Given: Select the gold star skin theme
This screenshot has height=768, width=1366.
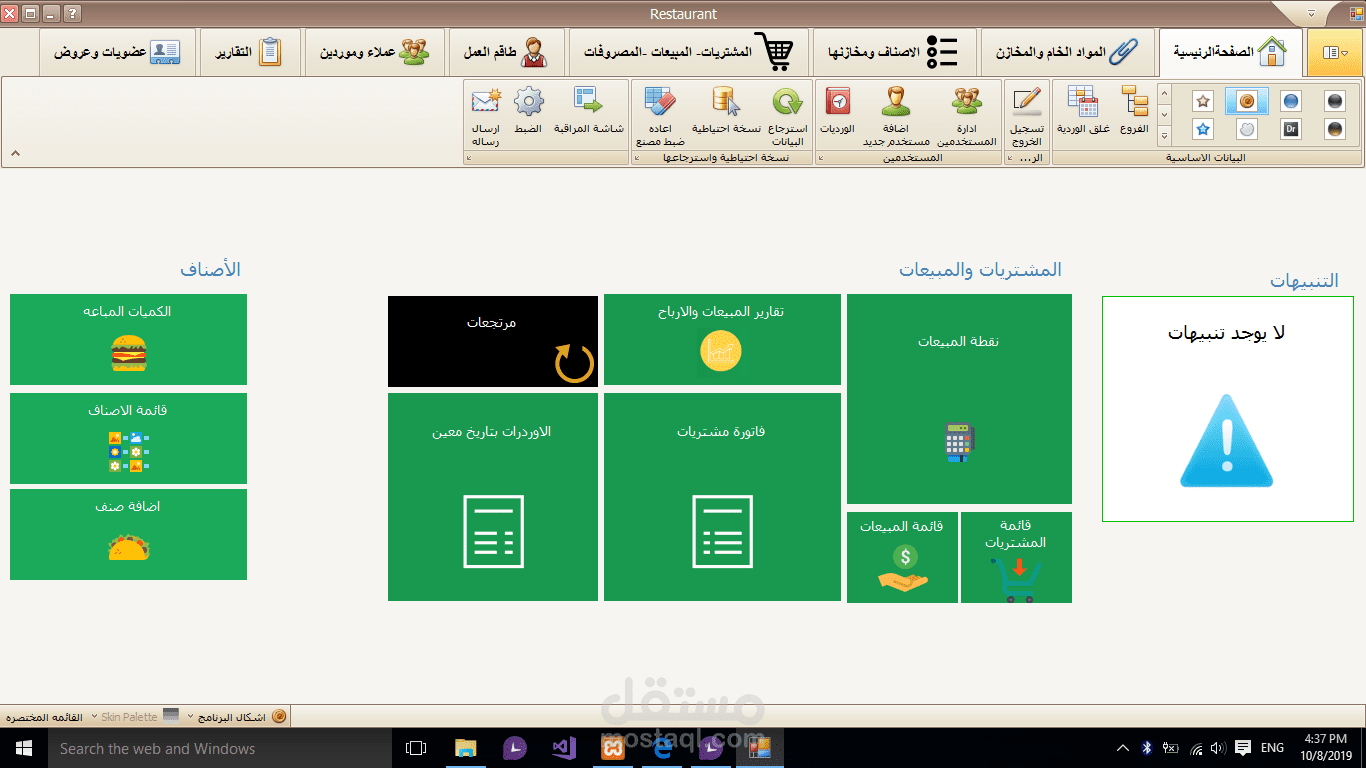Looking at the screenshot, I should click(x=1202, y=100).
